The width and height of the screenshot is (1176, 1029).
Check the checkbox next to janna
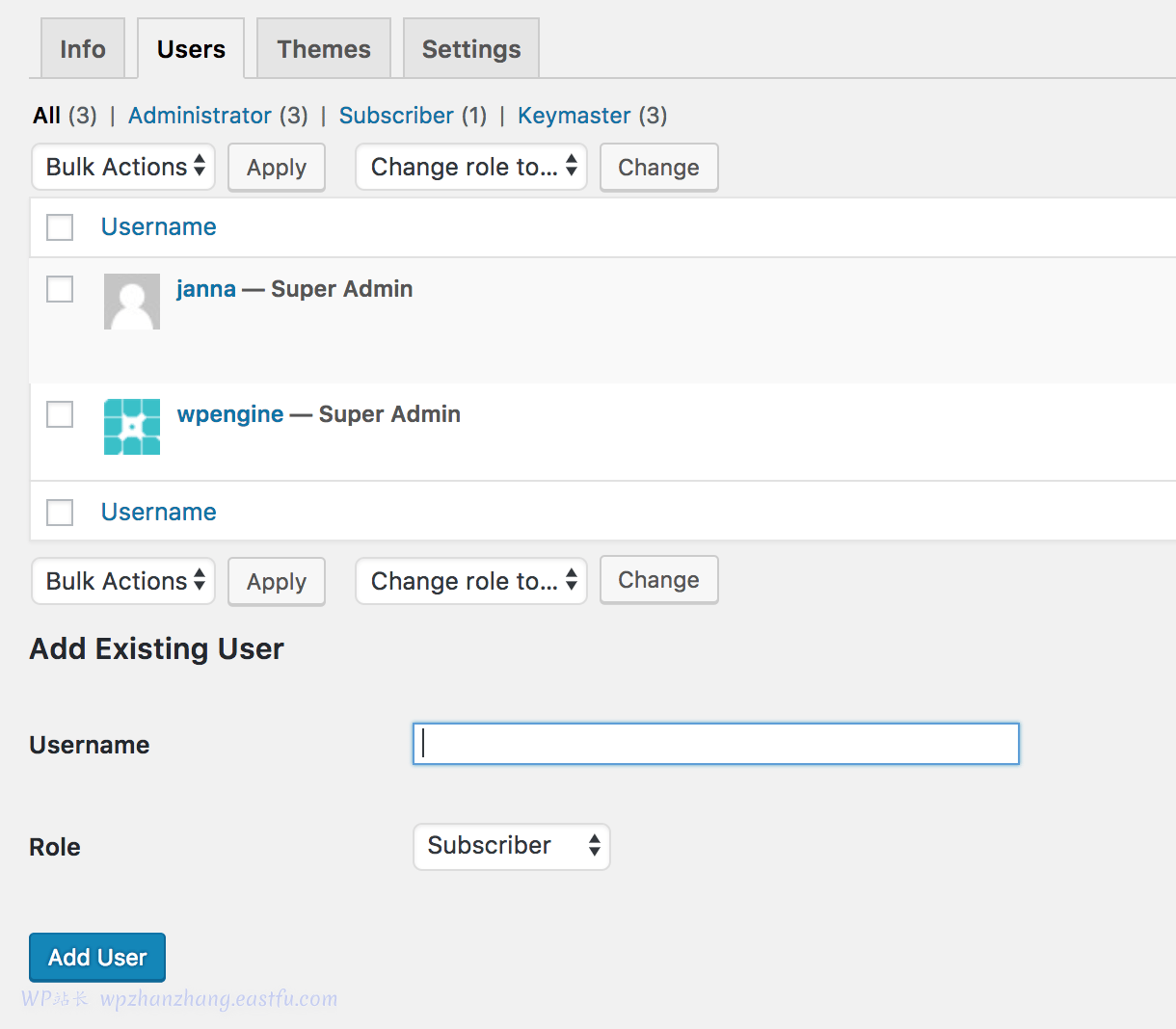coord(59,288)
